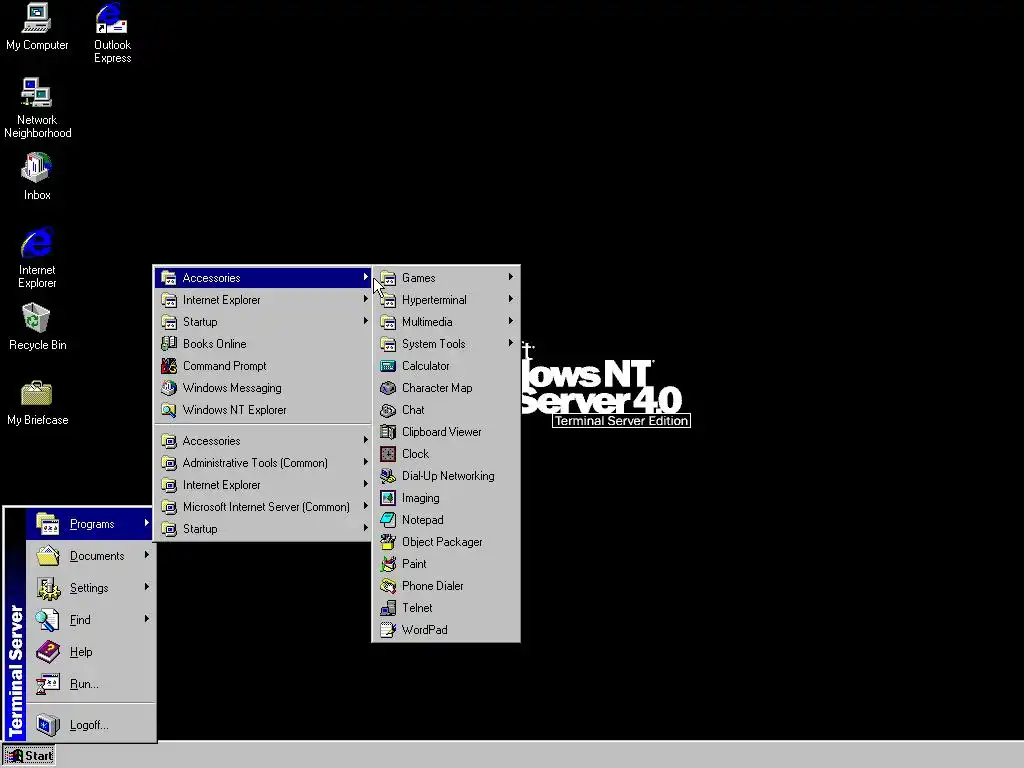Expand lower common Startup group
The height and width of the screenshot is (768, 1024).
click(263, 529)
